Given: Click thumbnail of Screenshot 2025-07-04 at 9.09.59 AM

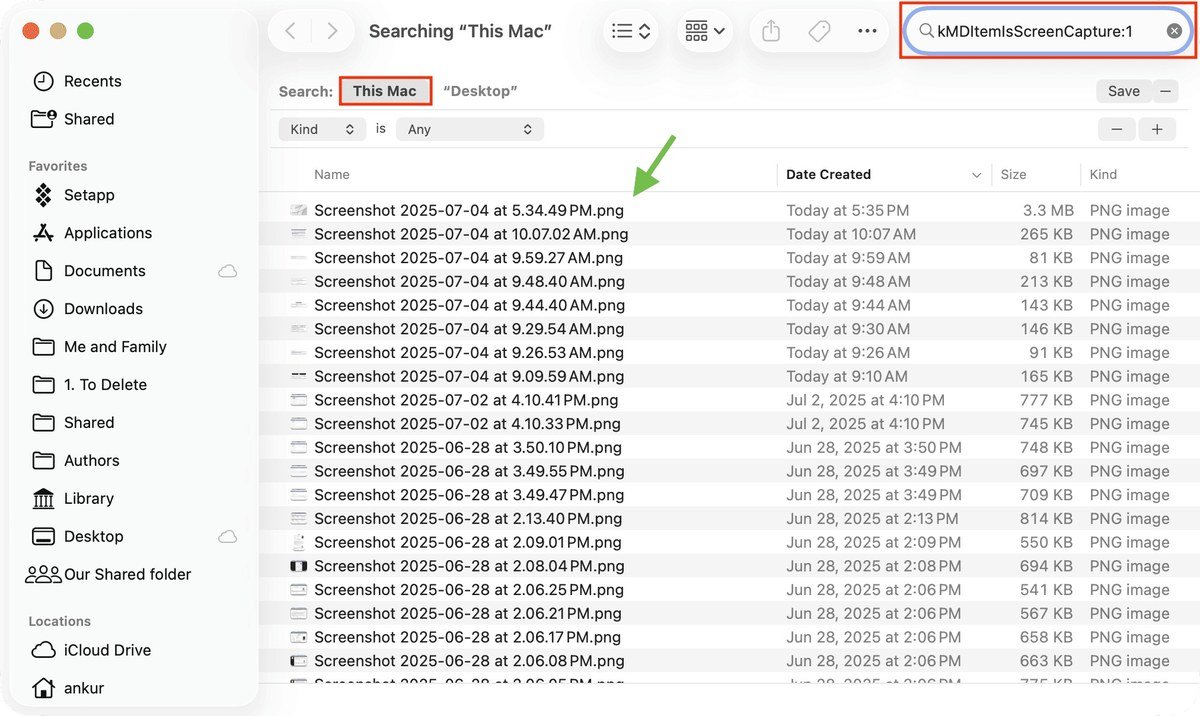Looking at the screenshot, I should pos(298,376).
